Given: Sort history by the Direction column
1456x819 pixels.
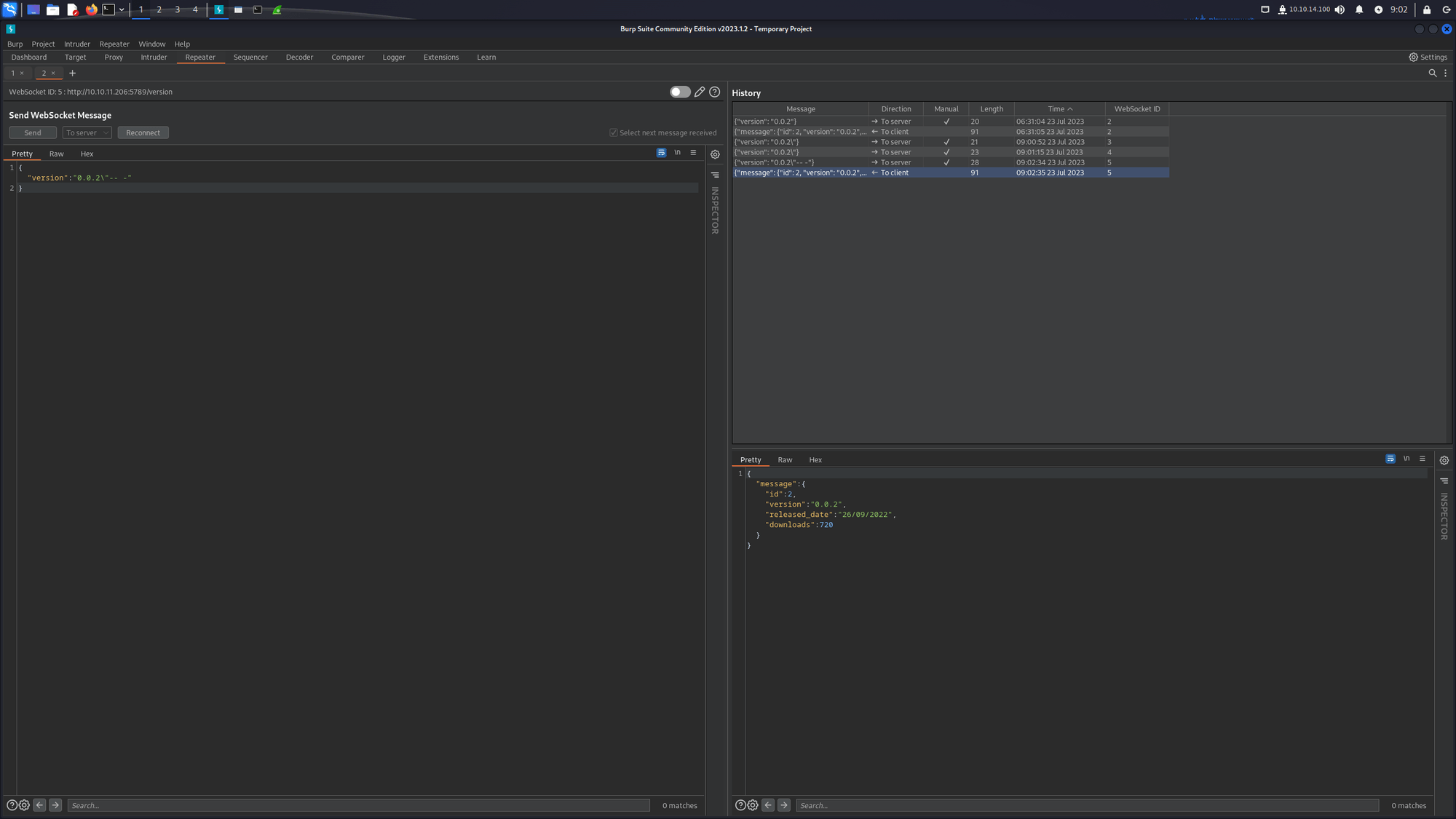Looking at the screenshot, I should coord(896,108).
